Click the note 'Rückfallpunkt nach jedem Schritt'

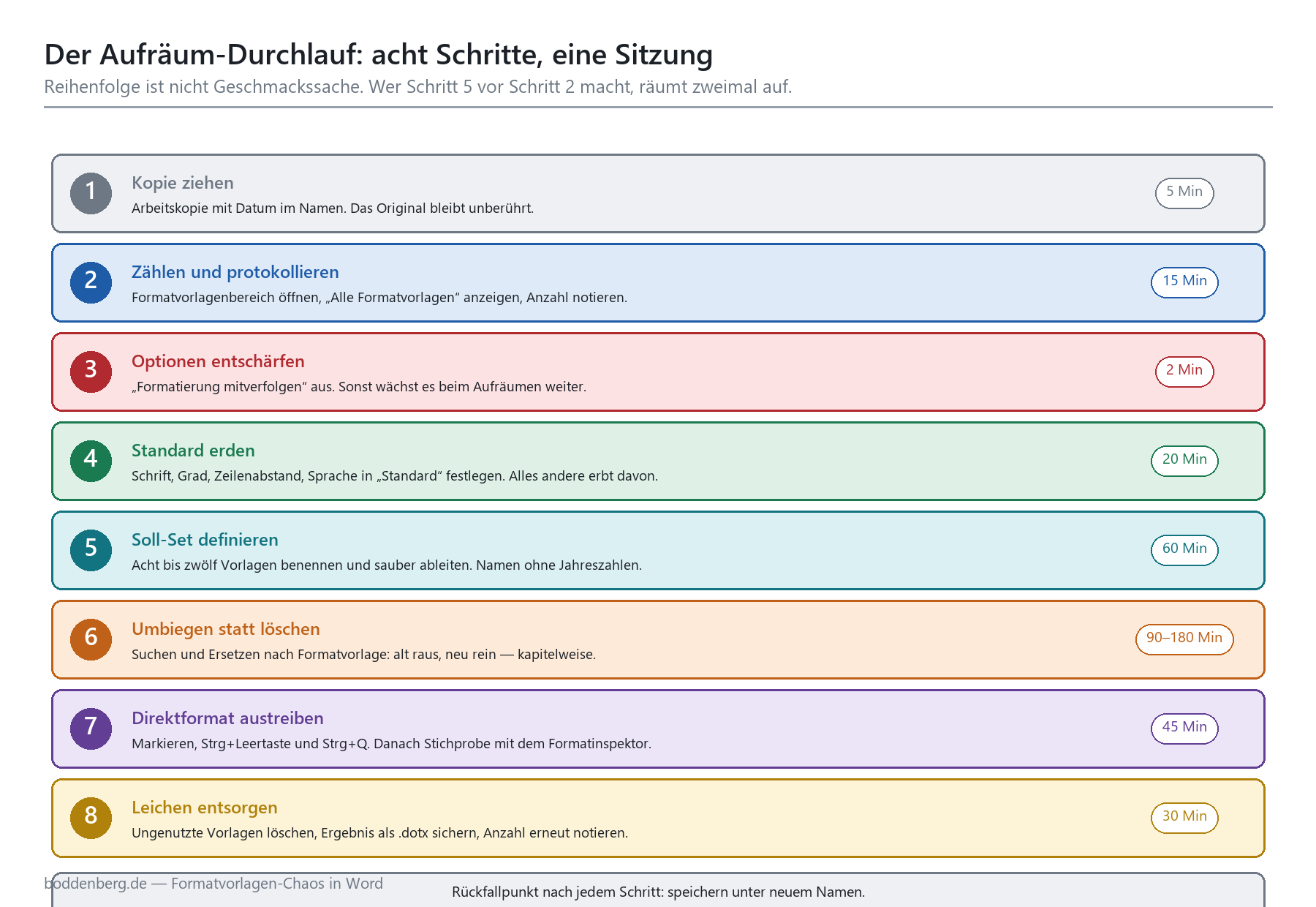658,892
